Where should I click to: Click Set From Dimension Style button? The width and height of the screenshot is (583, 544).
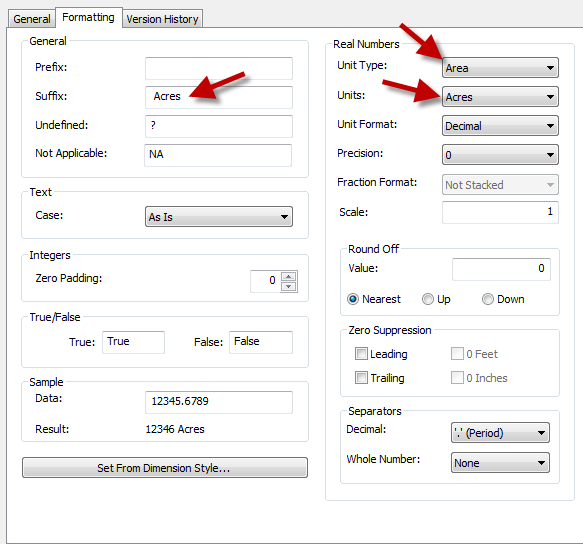point(165,467)
